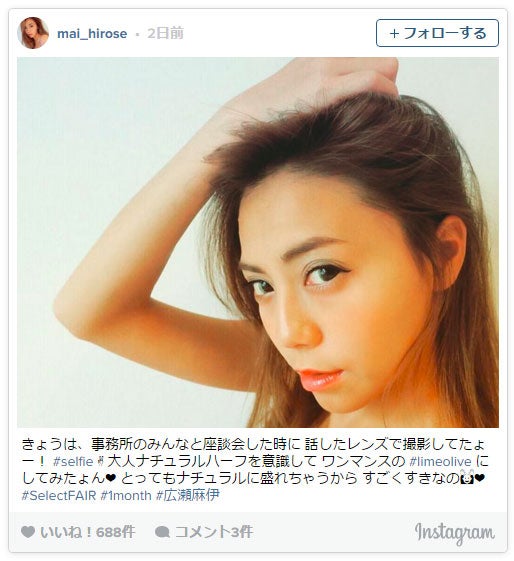Screen dimensions: 514x561
Task: Open the #limeolive hashtag link
Action: pos(440,462)
